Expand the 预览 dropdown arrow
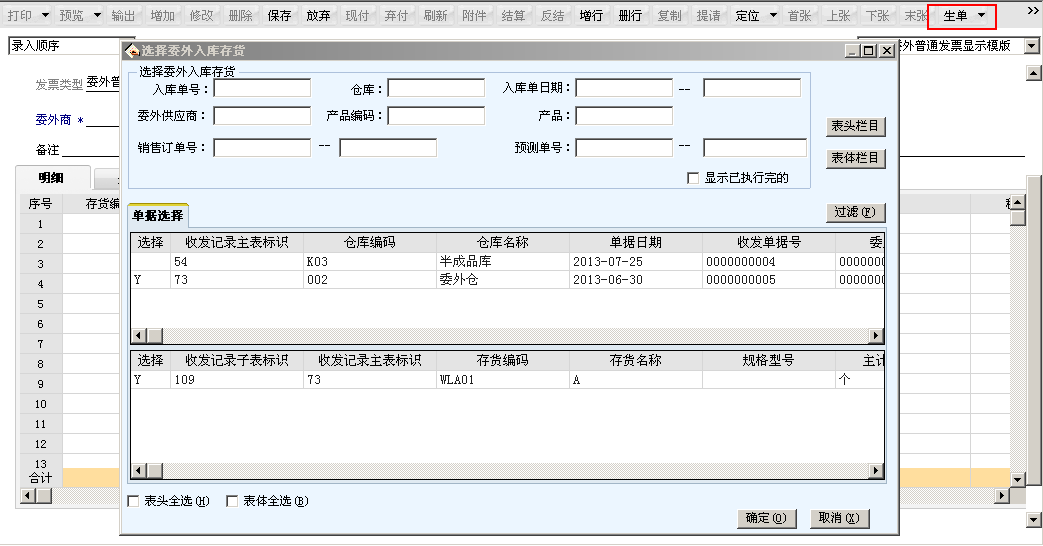This screenshot has height=546, width=1043. pyautogui.click(x=97, y=15)
